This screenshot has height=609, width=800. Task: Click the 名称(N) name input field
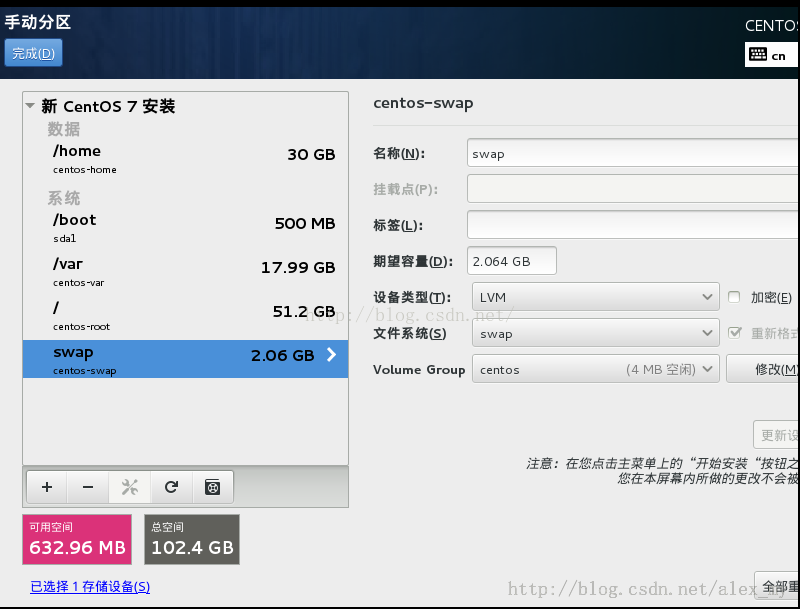click(633, 153)
